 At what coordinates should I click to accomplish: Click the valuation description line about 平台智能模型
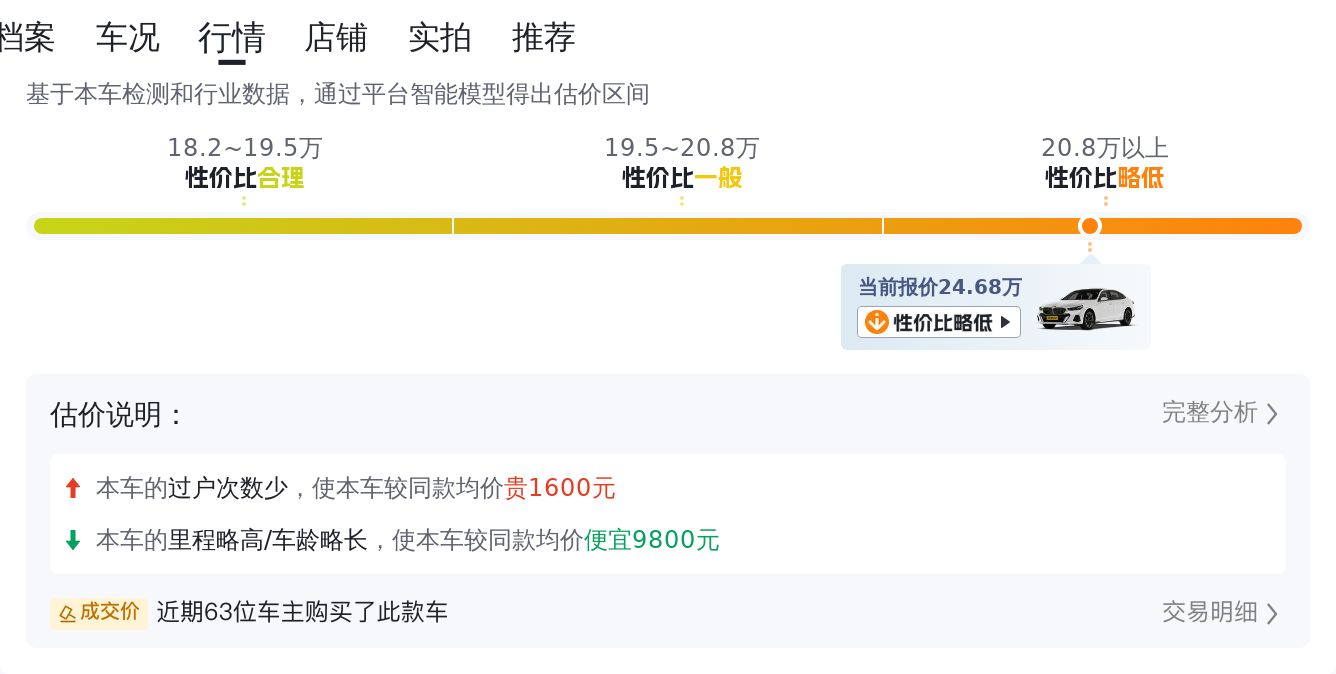point(338,94)
